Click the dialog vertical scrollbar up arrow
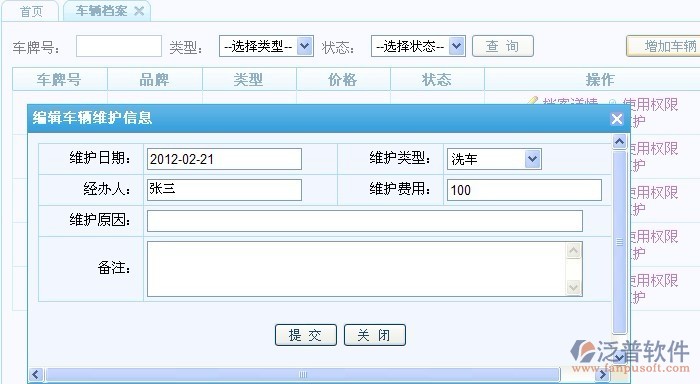The image size is (700, 384). pos(620,142)
